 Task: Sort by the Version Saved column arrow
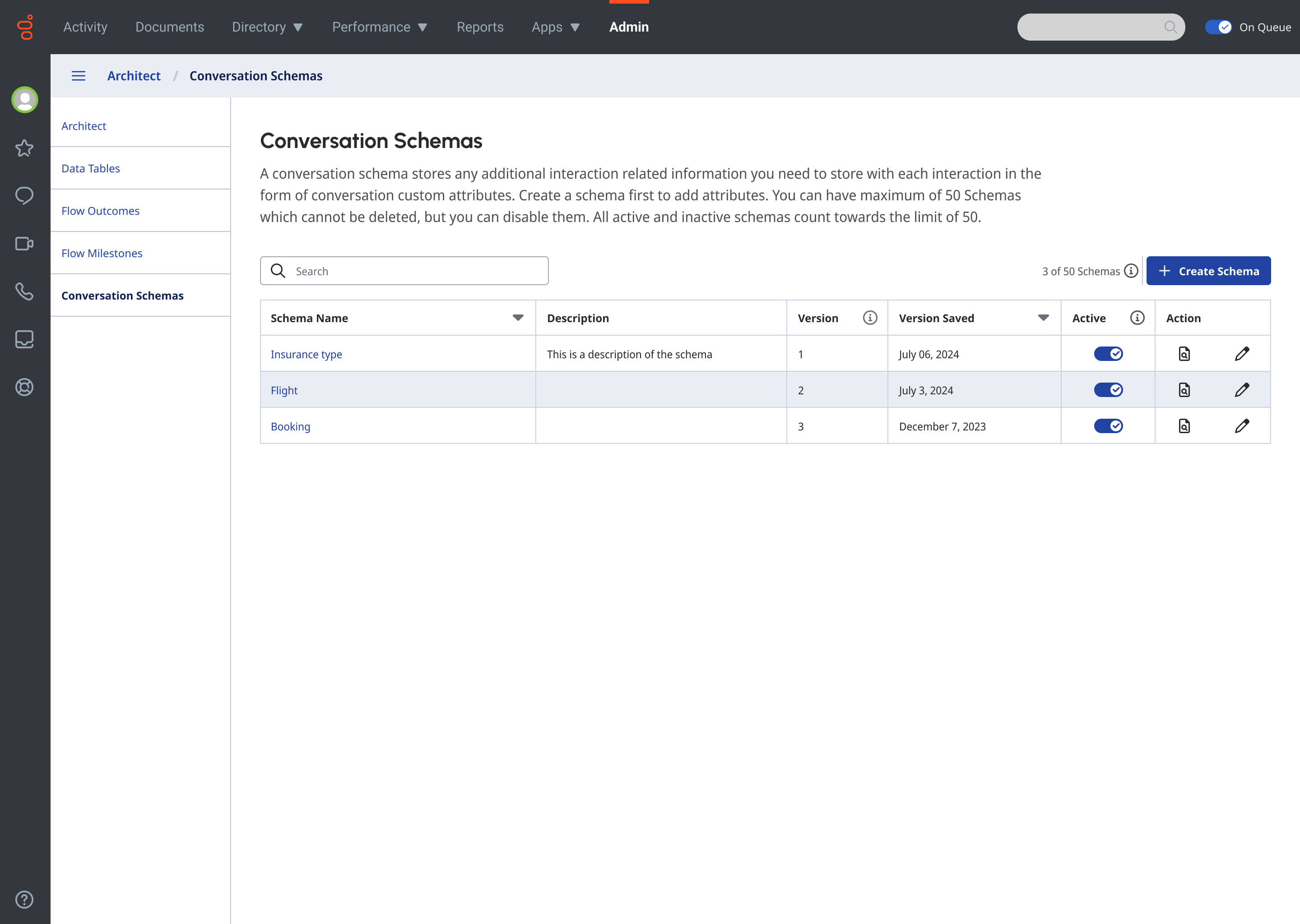(1043, 318)
